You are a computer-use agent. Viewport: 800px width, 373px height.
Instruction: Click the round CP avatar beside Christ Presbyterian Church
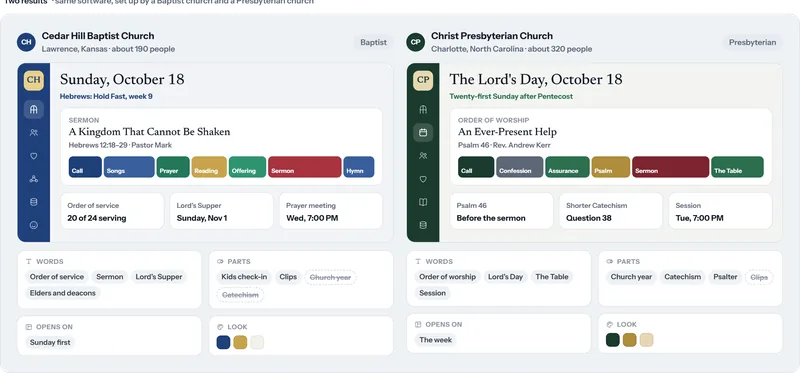(x=415, y=42)
